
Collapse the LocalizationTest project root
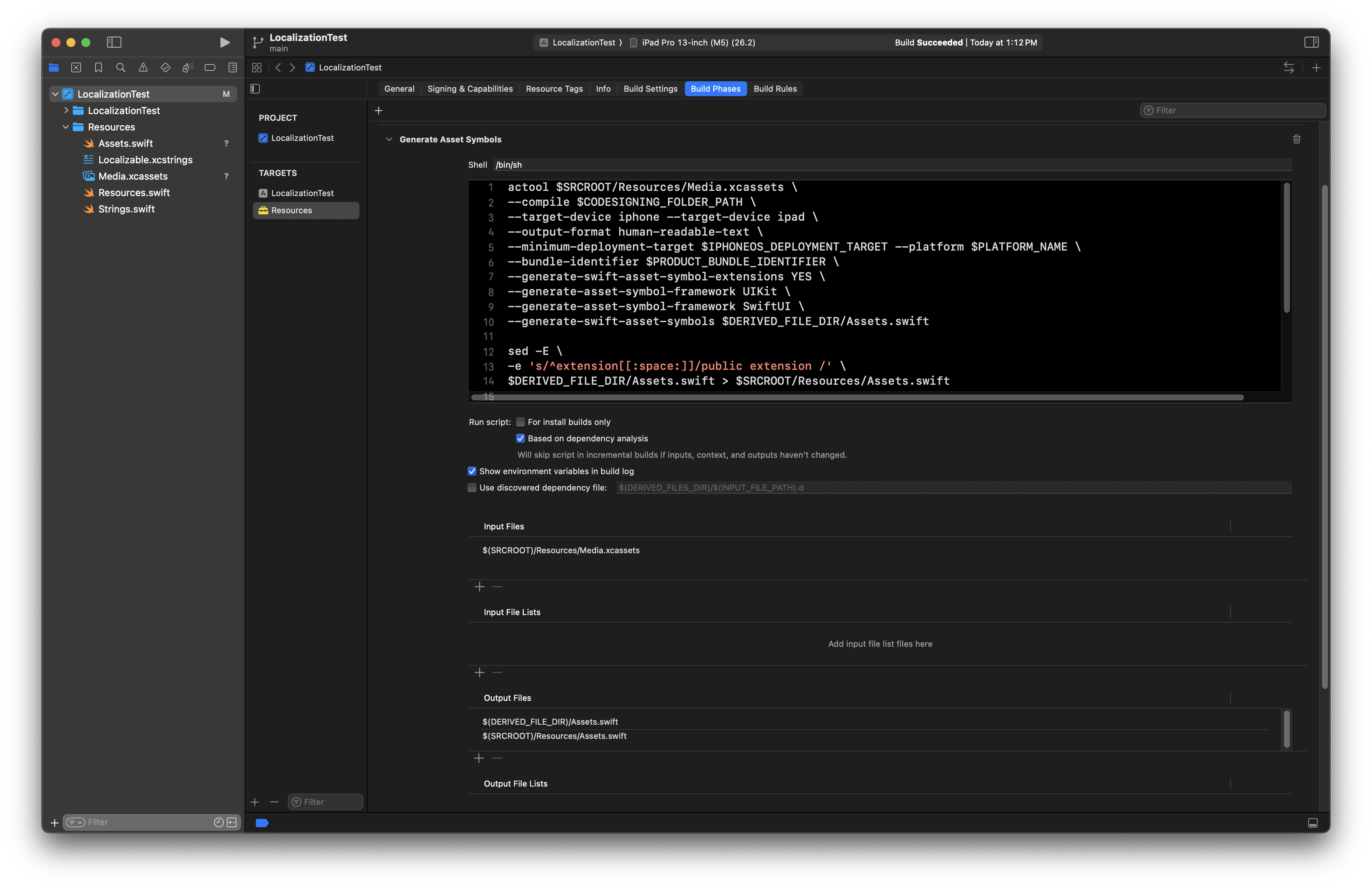[55, 94]
